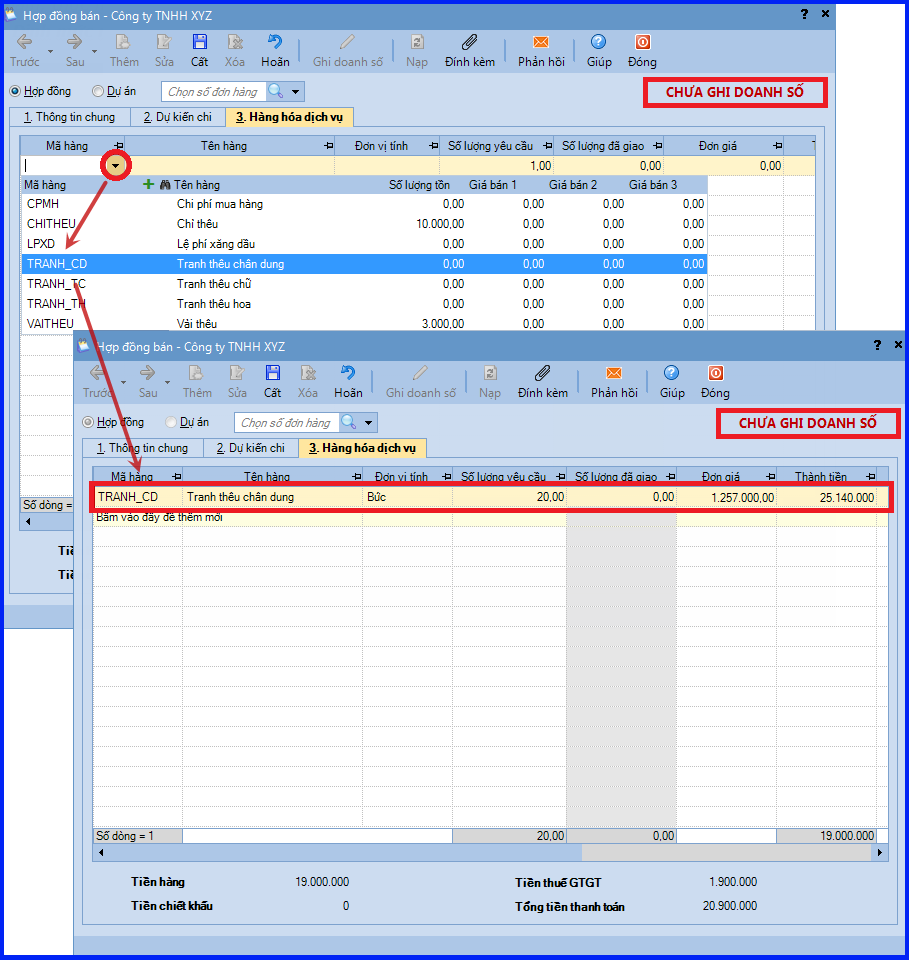The width and height of the screenshot is (909, 960).
Task: Choose TRANH_TC Tranh thêu chữ row
Action: pyautogui.click(x=364, y=284)
